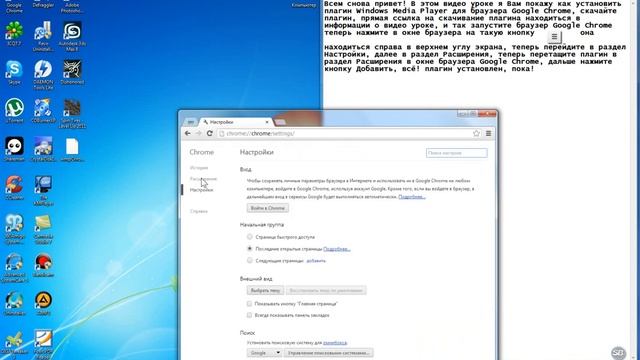The height and width of the screenshot is (360, 640).
Task: Close the Настройки tab
Action: (267, 122)
